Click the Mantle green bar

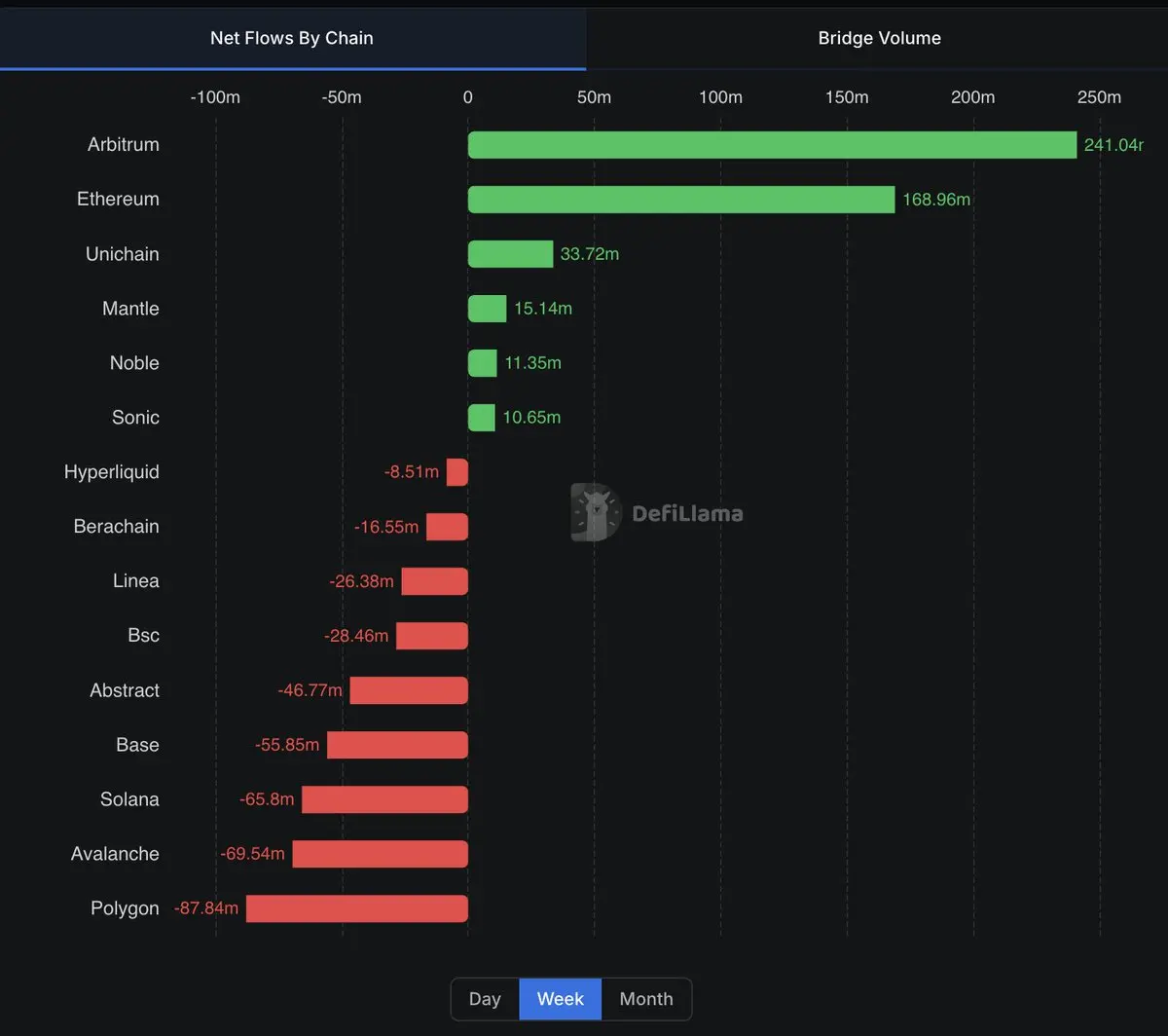point(488,309)
